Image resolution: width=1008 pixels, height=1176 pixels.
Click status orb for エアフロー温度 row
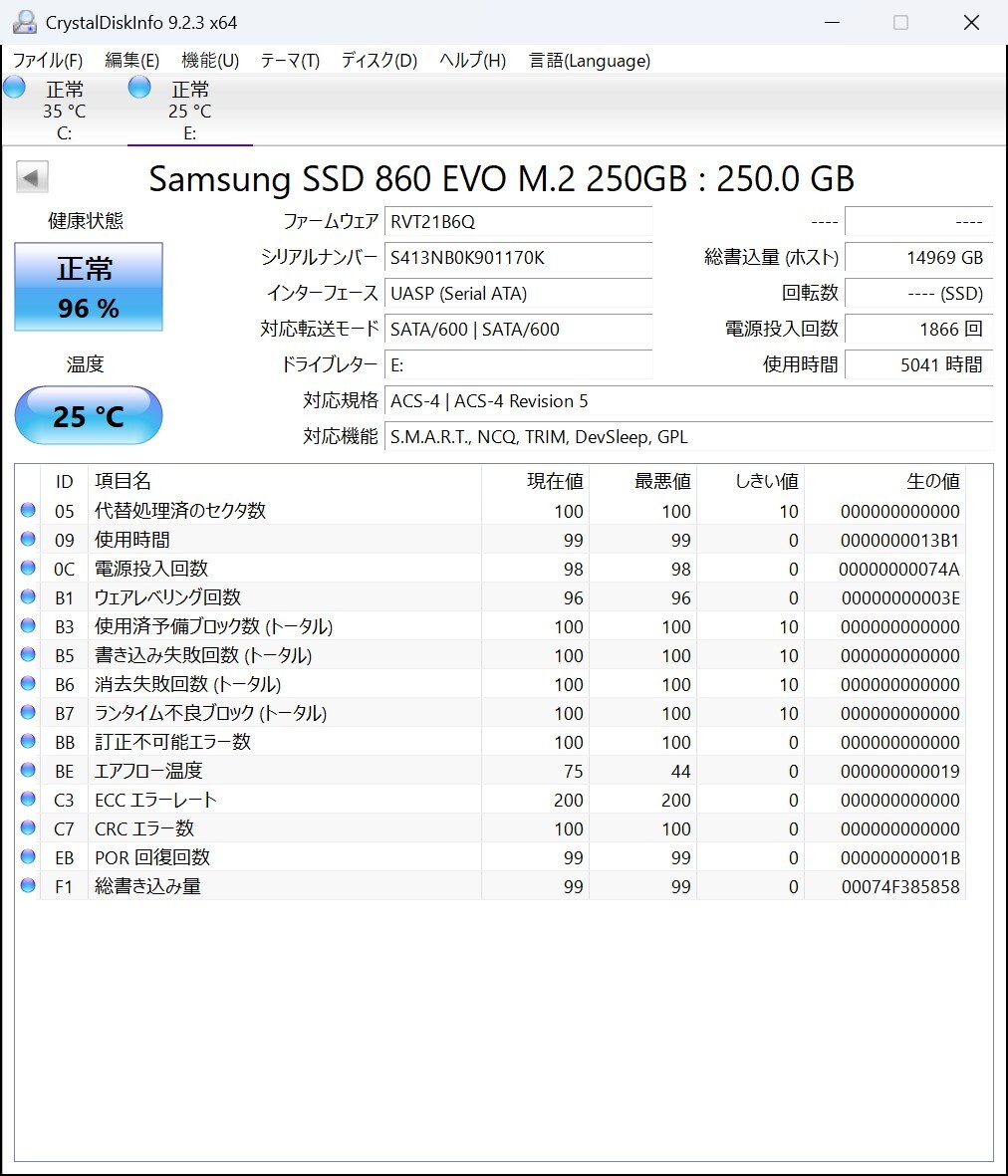click(28, 771)
